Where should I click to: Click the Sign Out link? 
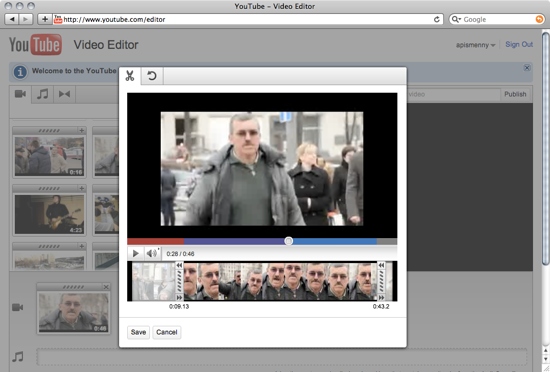click(x=519, y=45)
